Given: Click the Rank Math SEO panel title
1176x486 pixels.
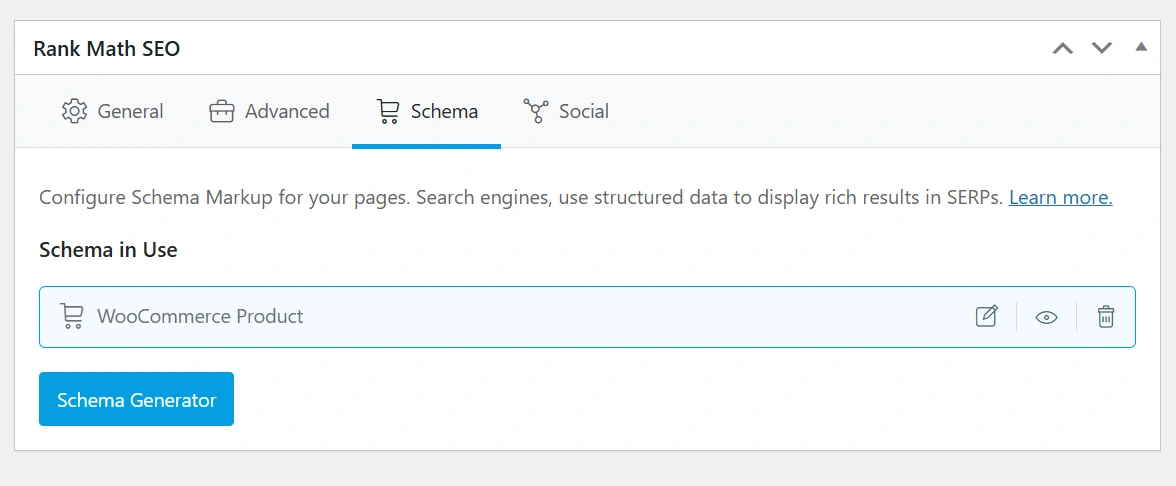Looking at the screenshot, I should (107, 48).
